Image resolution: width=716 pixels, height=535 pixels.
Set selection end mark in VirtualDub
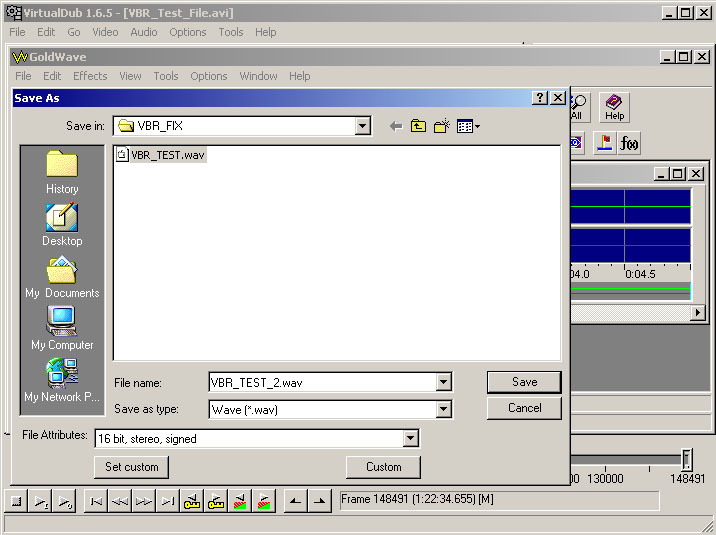[320, 502]
